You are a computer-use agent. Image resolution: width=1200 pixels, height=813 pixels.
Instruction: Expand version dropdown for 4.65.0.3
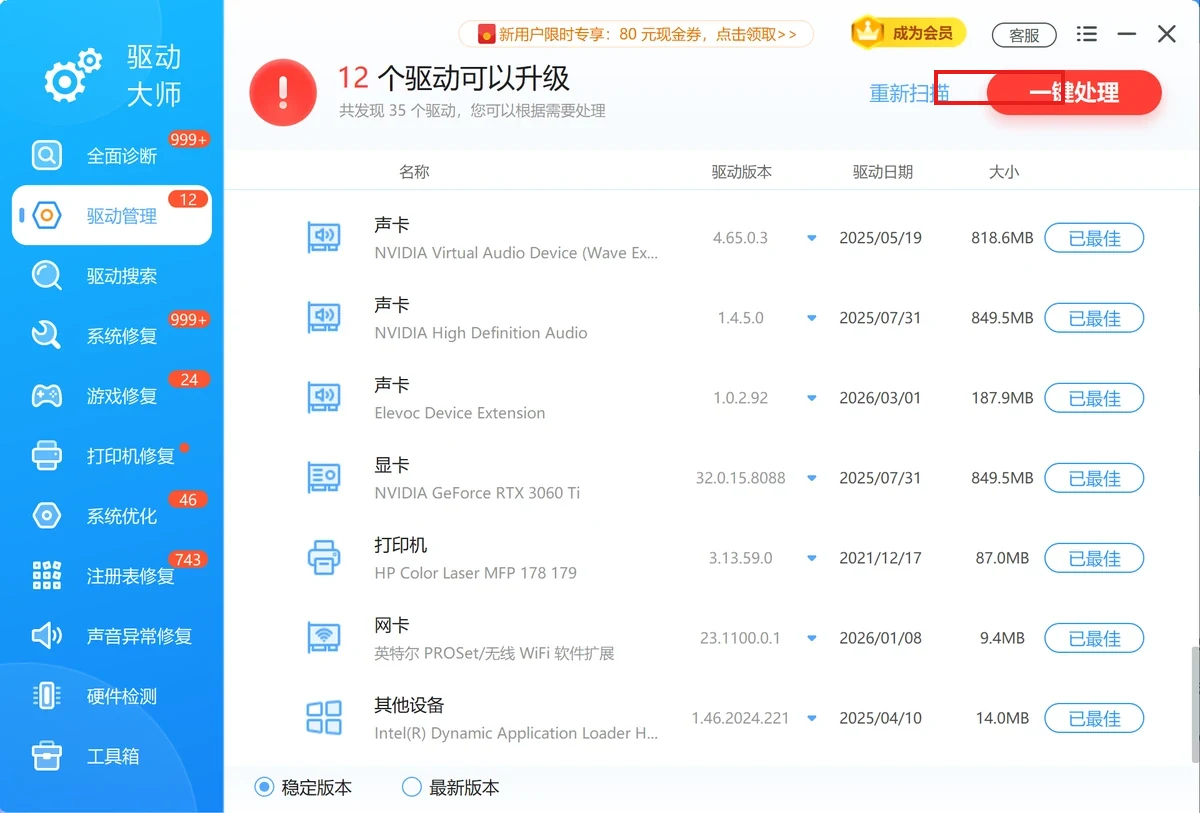pos(812,238)
